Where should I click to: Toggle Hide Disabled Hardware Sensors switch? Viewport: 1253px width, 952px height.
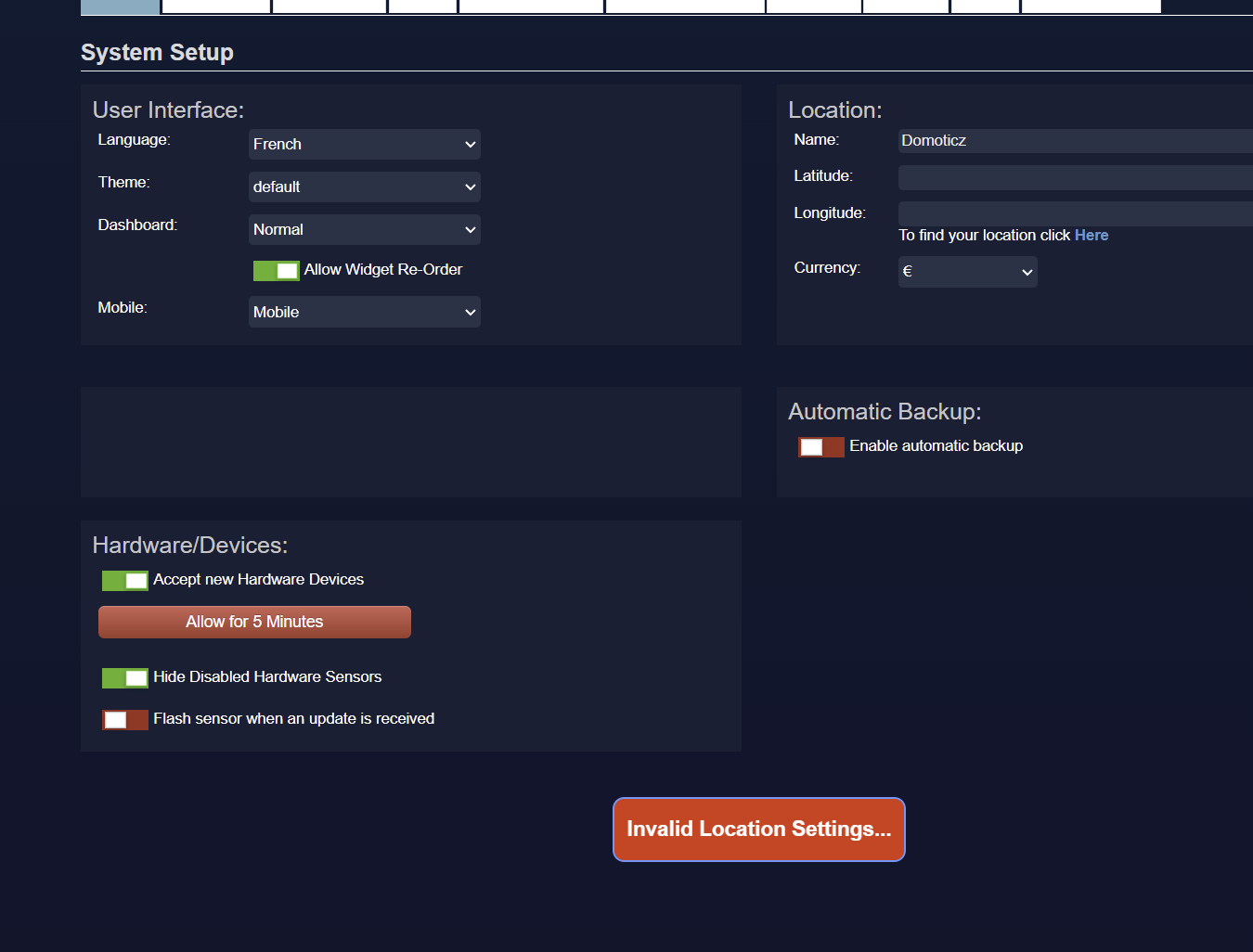pos(124,678)
